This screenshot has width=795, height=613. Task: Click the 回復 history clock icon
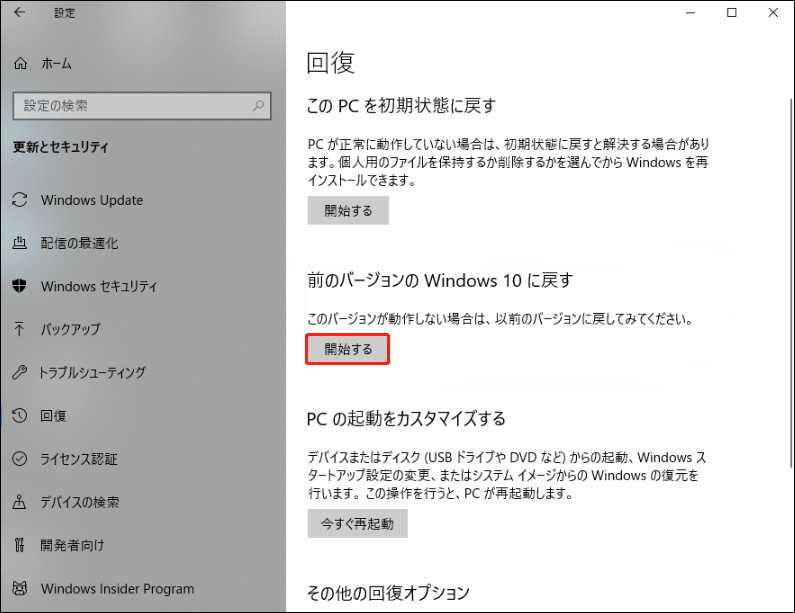click(19, 416)
